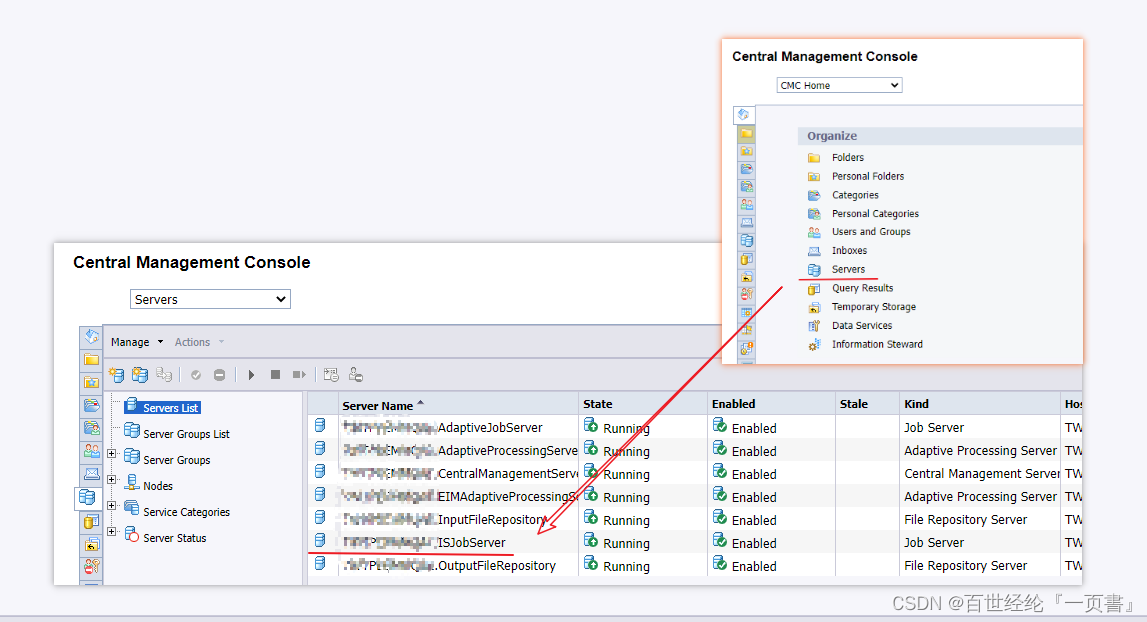Open the CMC Home navigation dropdown
This screenshot has height=622, width=1147.
coord(839,85)
